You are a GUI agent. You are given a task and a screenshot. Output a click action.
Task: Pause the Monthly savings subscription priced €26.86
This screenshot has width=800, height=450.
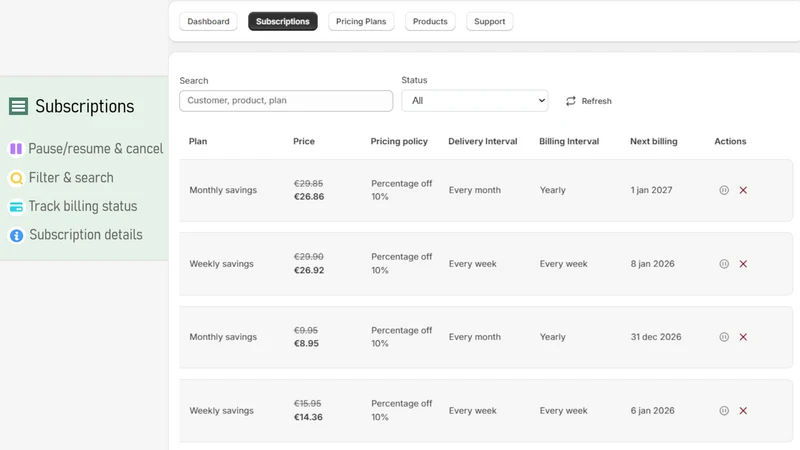coord(724,190)
